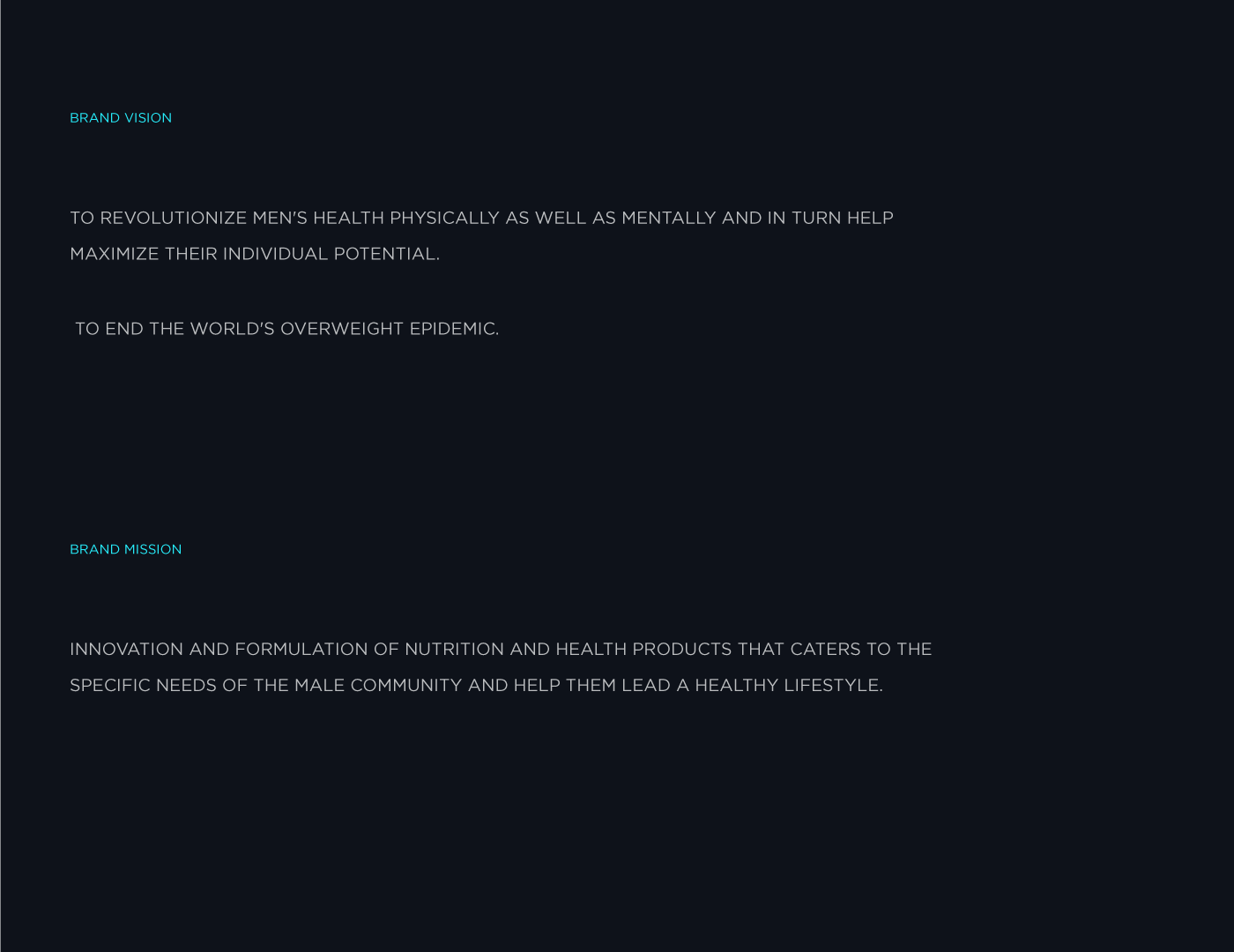Click the BRAND MISSION heading
Screen dimensions: 1234x952
(126, 549)
